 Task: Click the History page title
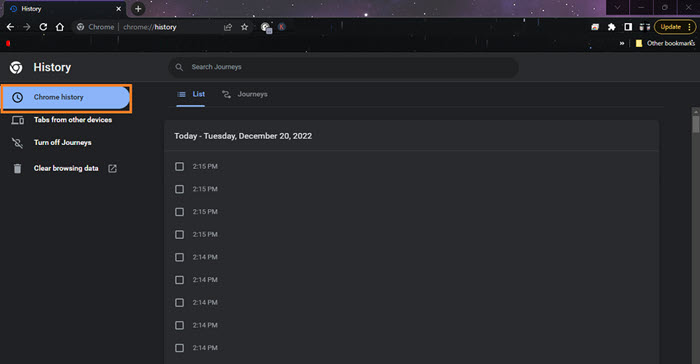click(x=52, y=67)
